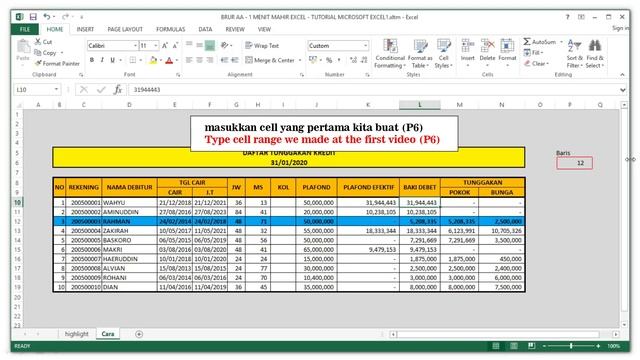Toggle Bold formatting
The image size is (640, 360).
click(92, 60)
